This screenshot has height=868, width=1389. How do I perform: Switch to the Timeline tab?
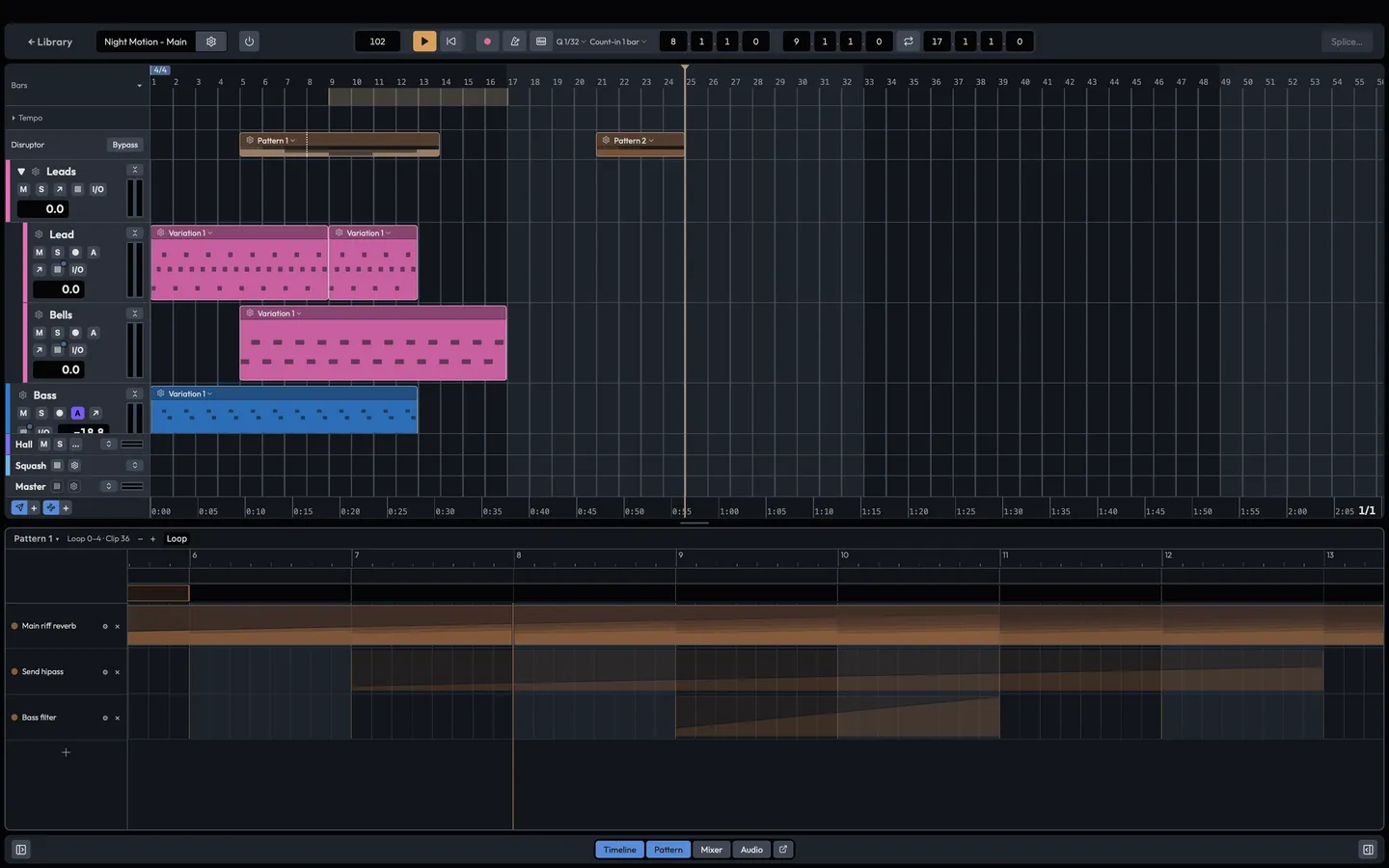619,850
